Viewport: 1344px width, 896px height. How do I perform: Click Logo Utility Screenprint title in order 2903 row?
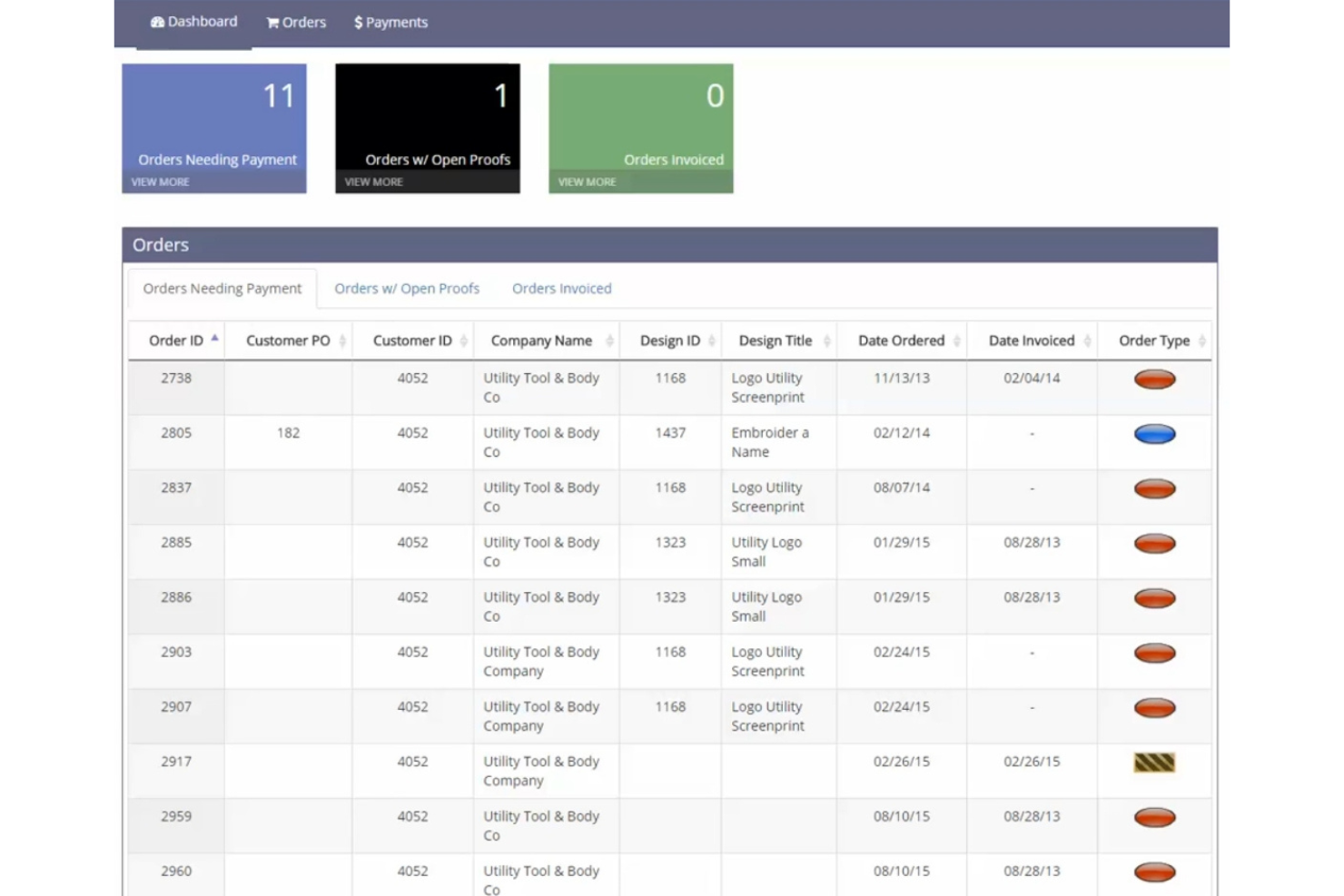[x=767, y=662]
